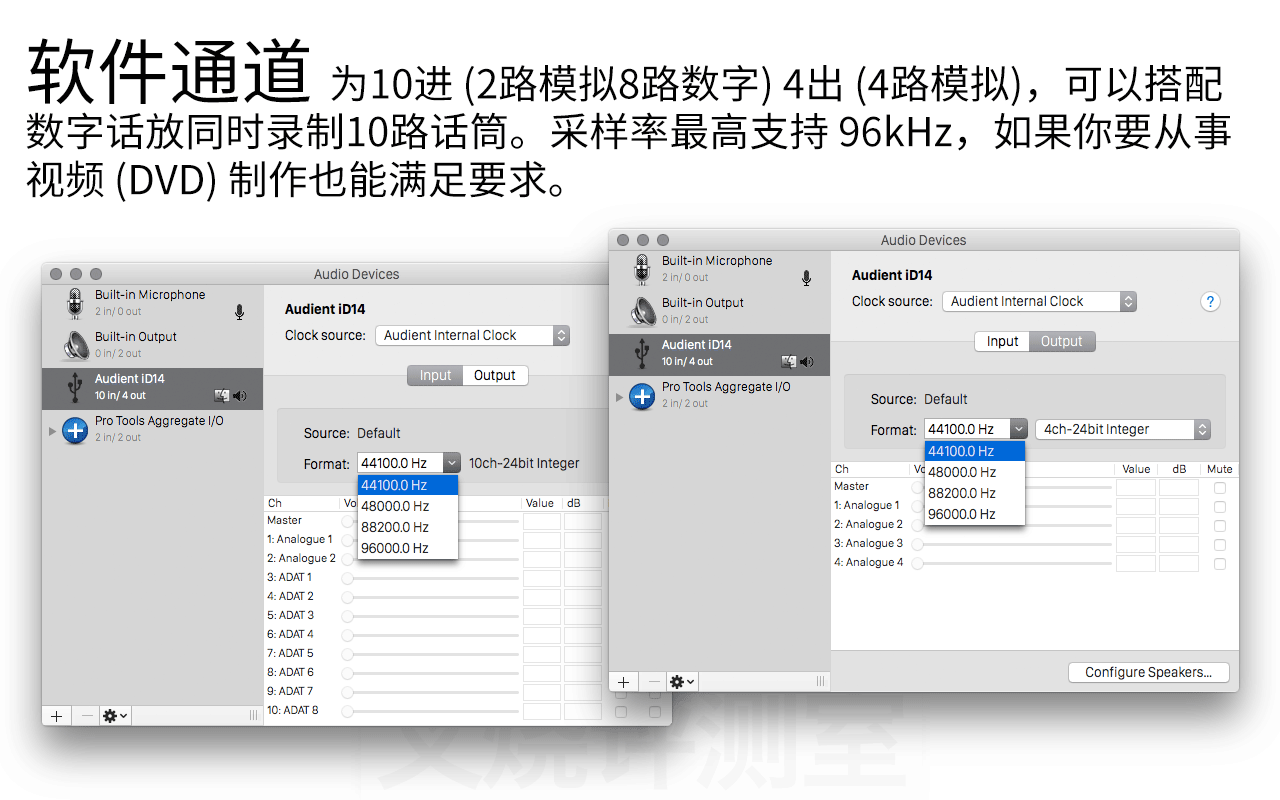Switch to Output tab in back window

[495, 376]
